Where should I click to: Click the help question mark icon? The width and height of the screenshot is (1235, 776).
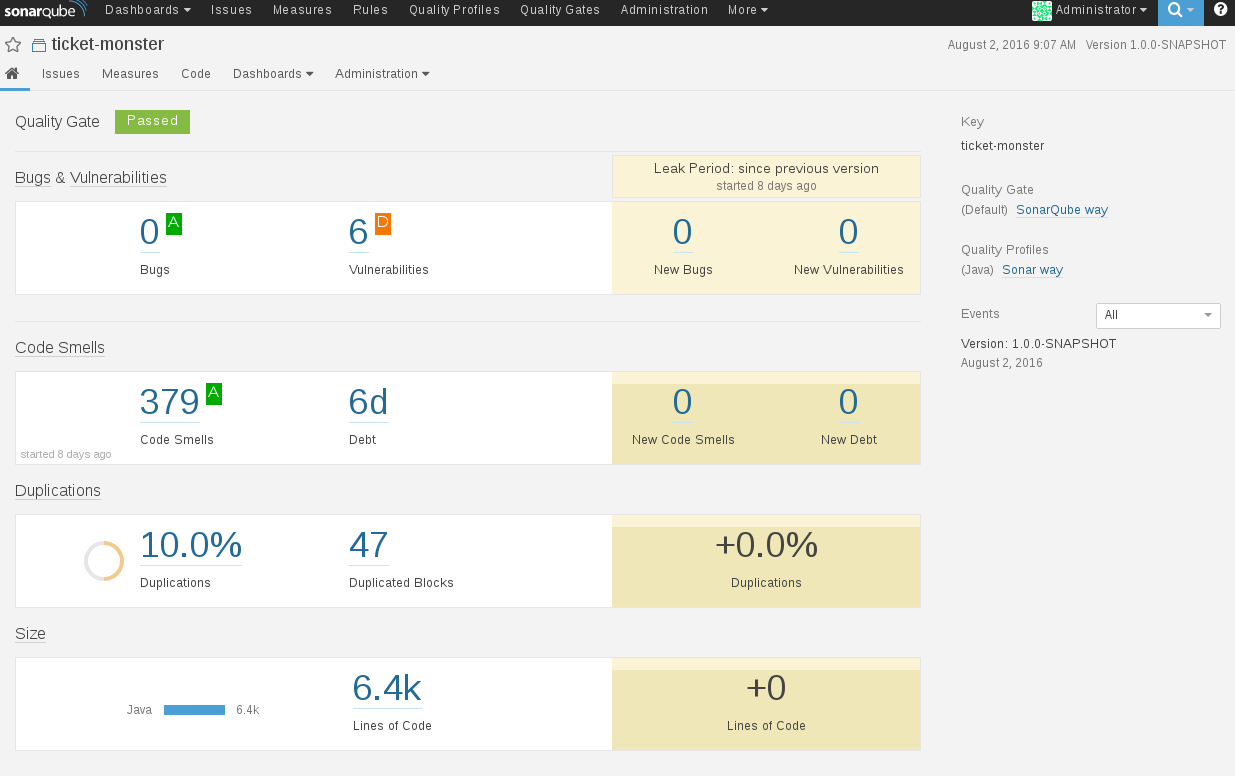pyautogui.click(x=1220, y=10)
